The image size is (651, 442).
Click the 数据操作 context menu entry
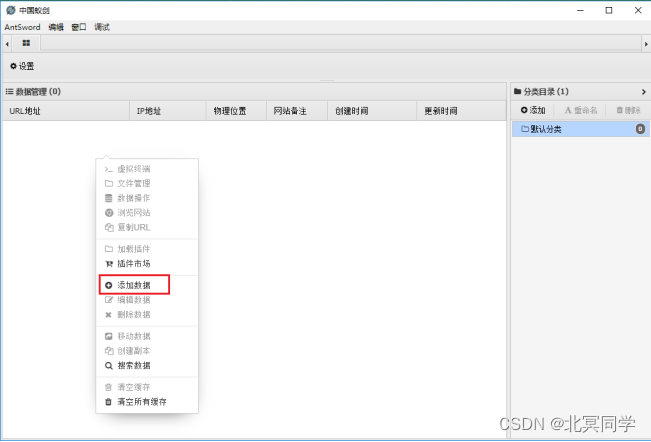tap(147, 198)
